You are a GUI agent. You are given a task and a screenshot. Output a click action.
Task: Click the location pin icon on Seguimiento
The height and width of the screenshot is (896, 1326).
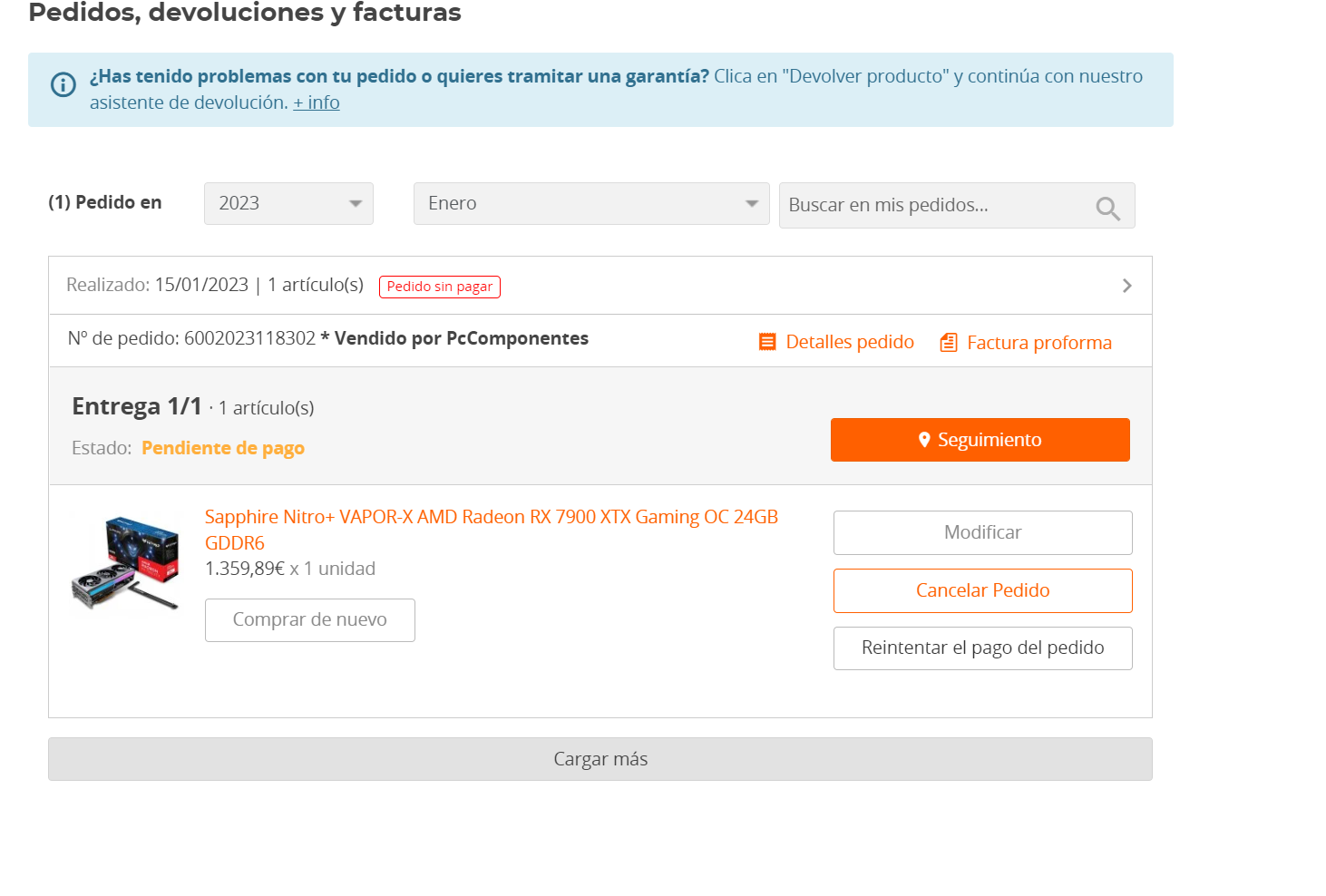pos(924,440)
